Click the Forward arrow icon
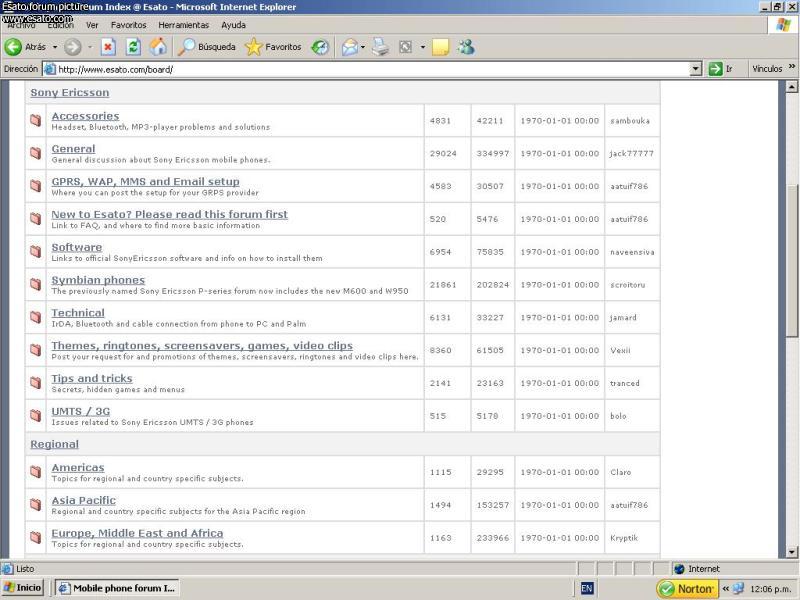The image size is (800, 600). [x=72, y=47]
